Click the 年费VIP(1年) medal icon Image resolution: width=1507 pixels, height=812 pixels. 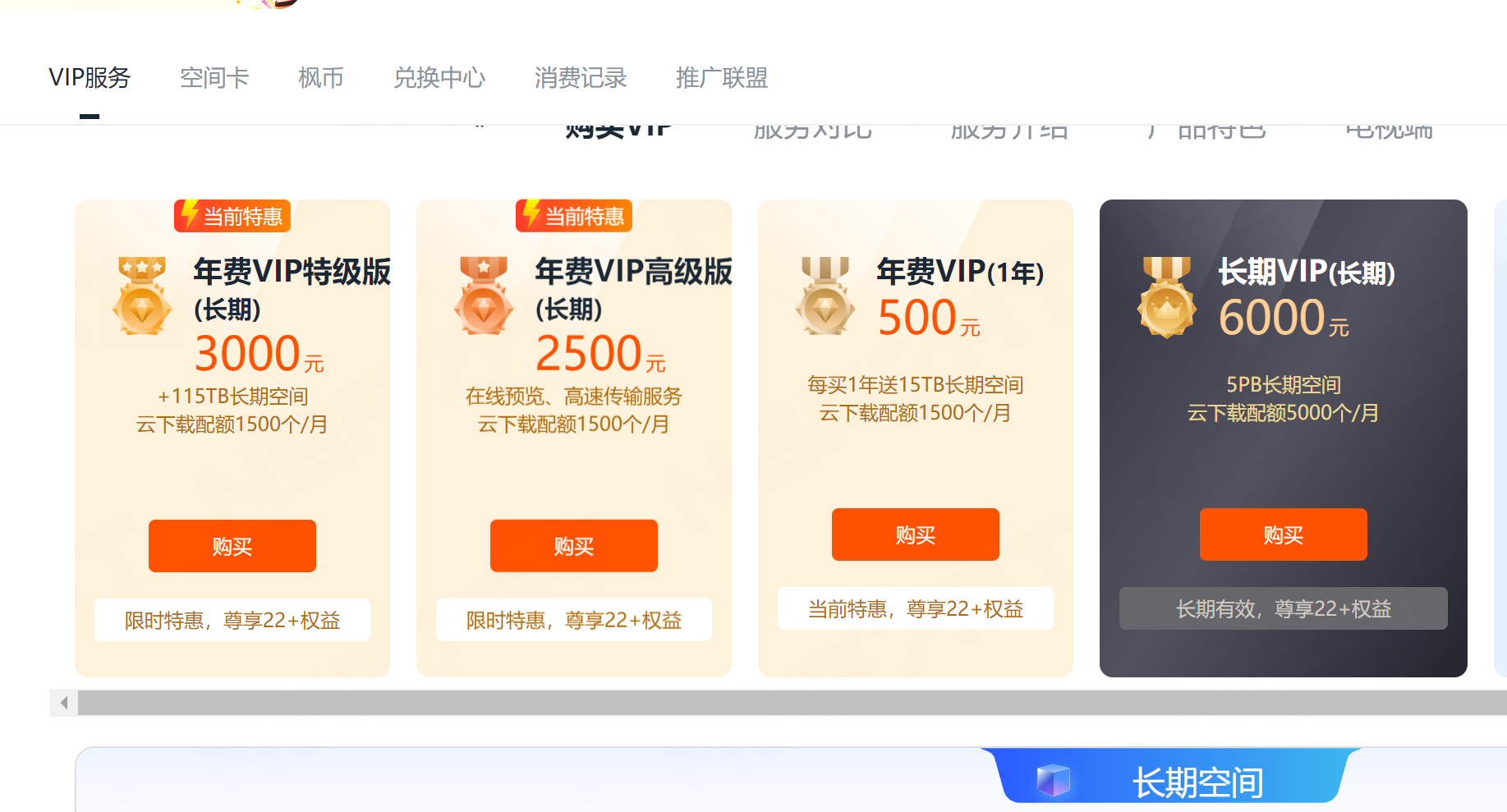[x=825, y=296]
